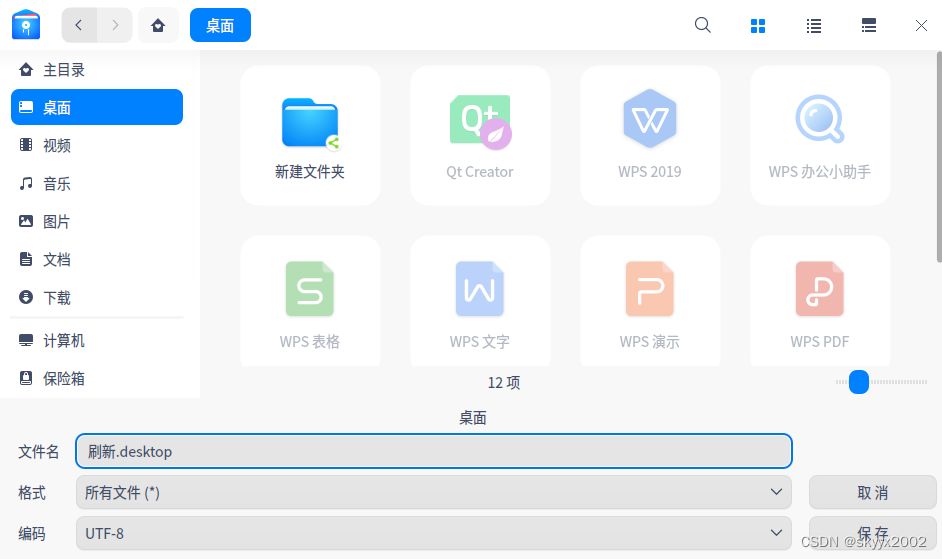
Task: Click the 12 项 status text
Action: click(504, 382)
